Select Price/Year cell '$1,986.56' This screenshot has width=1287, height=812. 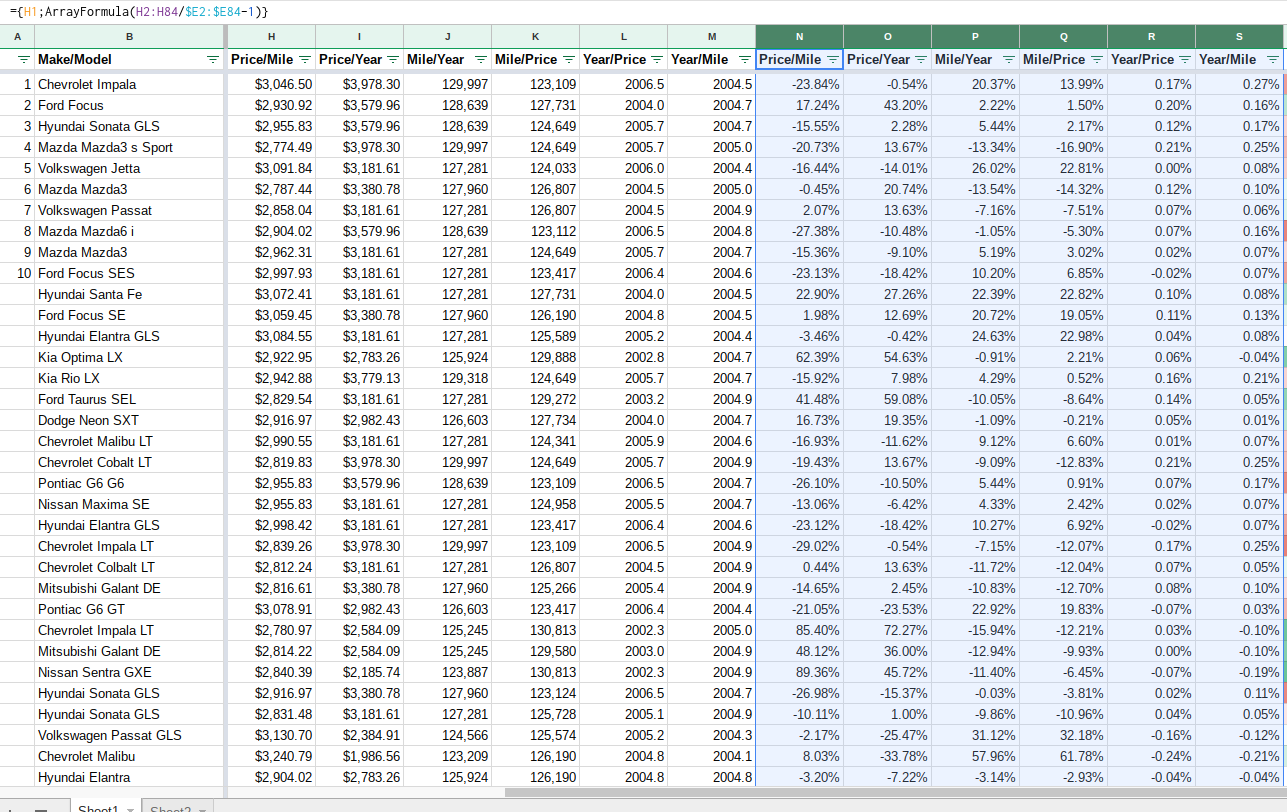tap(360, 756)
